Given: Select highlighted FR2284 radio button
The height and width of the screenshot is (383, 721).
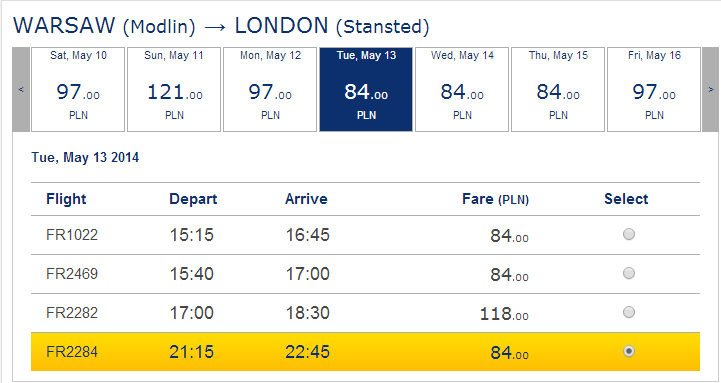Looking at the screenshot, I should (629, 351).
